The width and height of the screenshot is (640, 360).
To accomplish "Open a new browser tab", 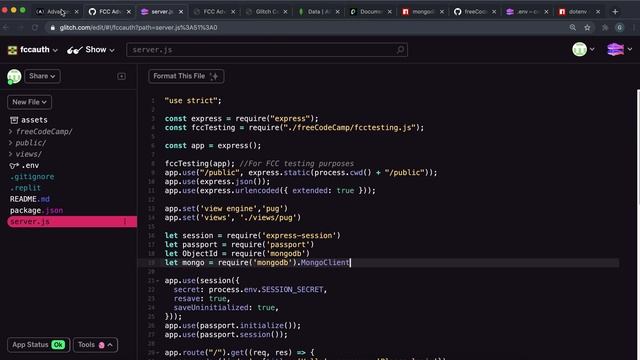I will (x=615, y=12).
